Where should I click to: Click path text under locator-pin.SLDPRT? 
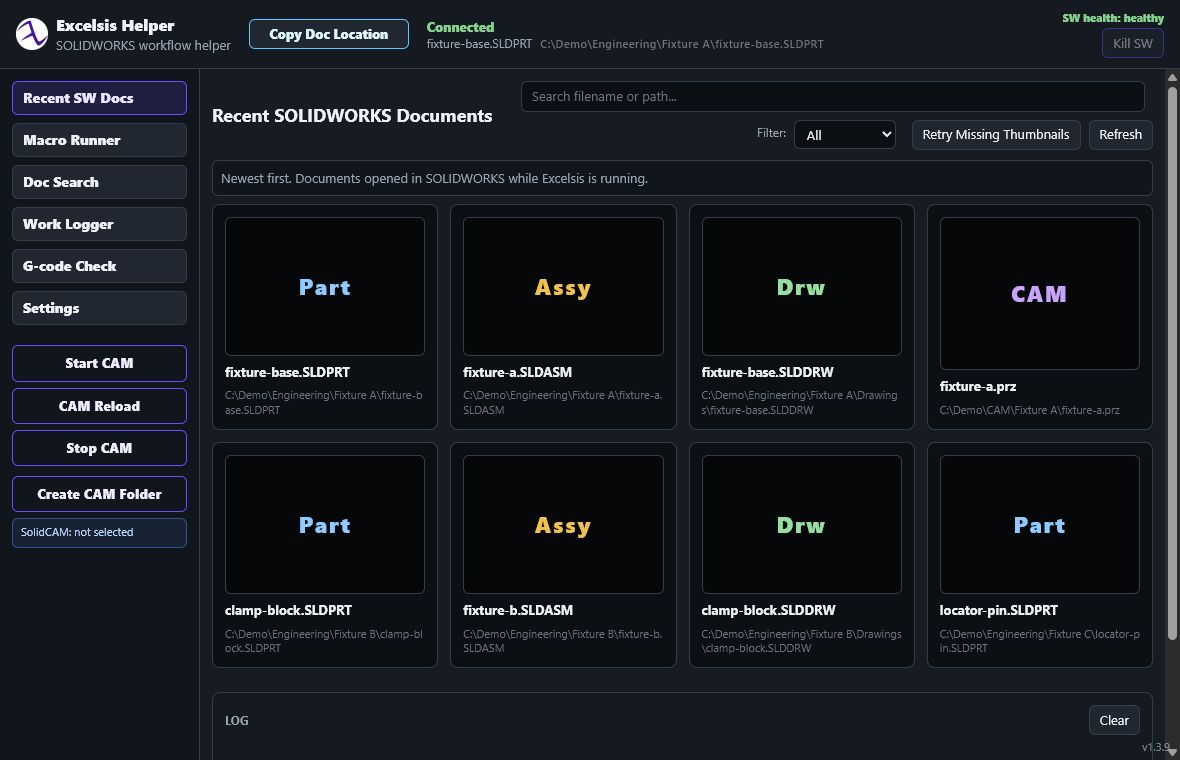point(1039,641)
